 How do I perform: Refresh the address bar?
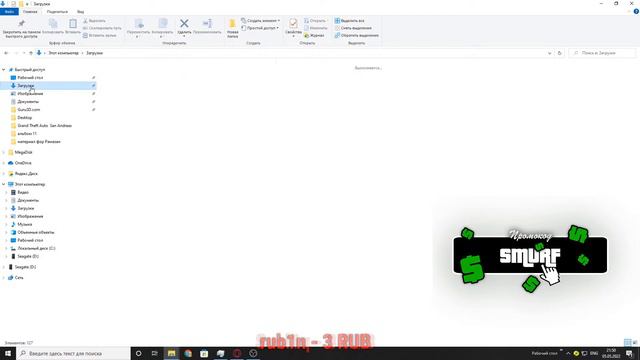[560, 53]
